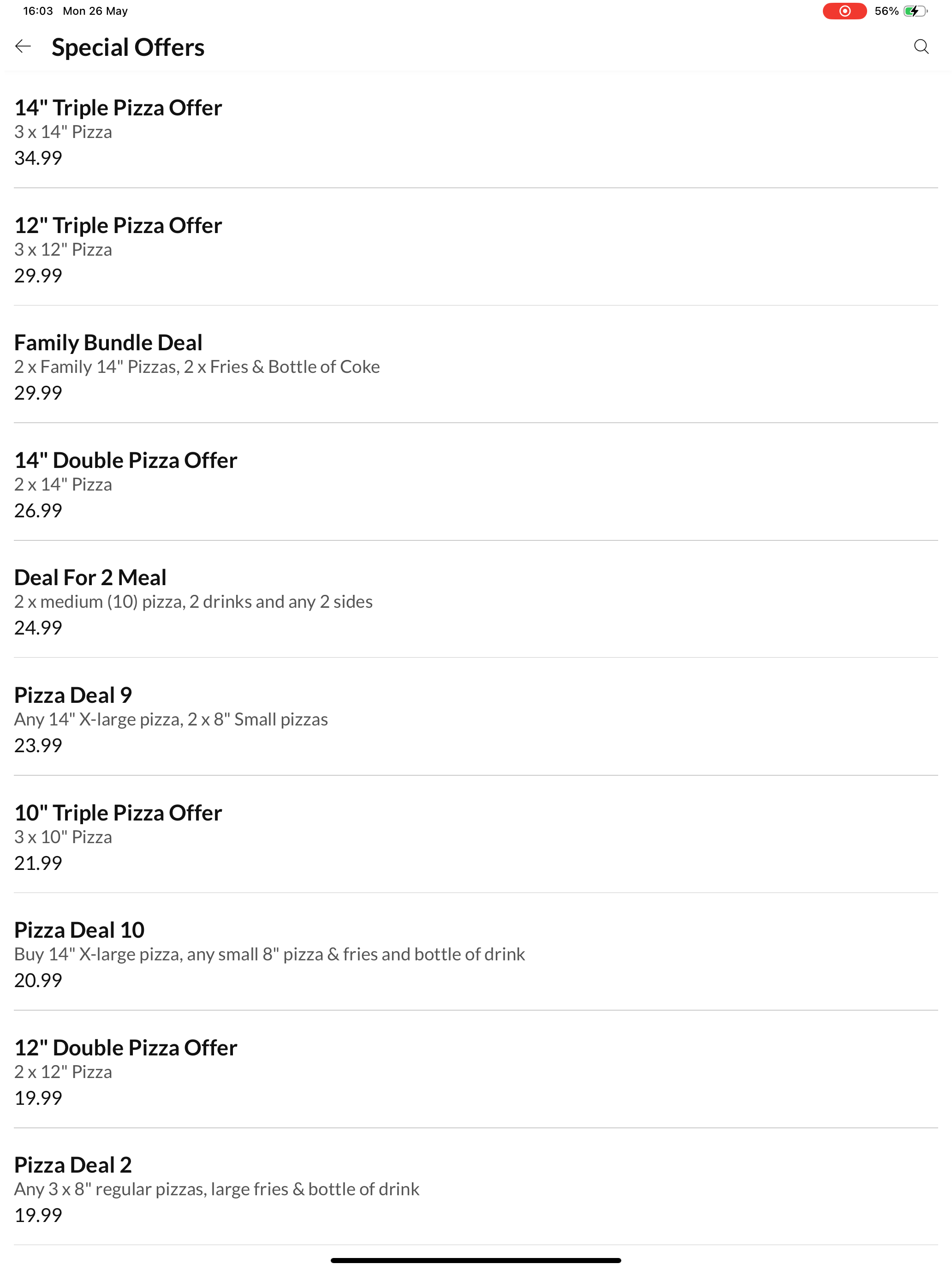Tap the back arrow icon
The image size is (952, 1270).
(x=23, y=47)
